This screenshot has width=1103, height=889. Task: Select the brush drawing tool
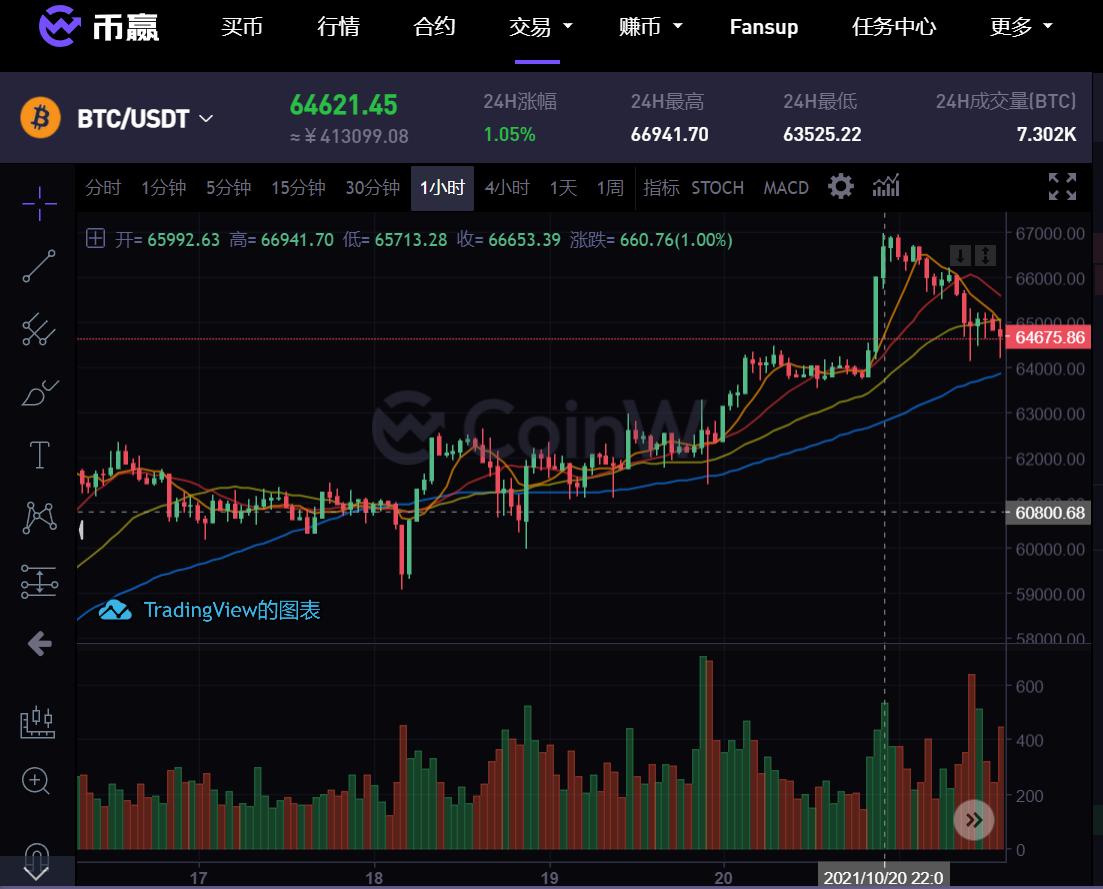click(39, 392)
